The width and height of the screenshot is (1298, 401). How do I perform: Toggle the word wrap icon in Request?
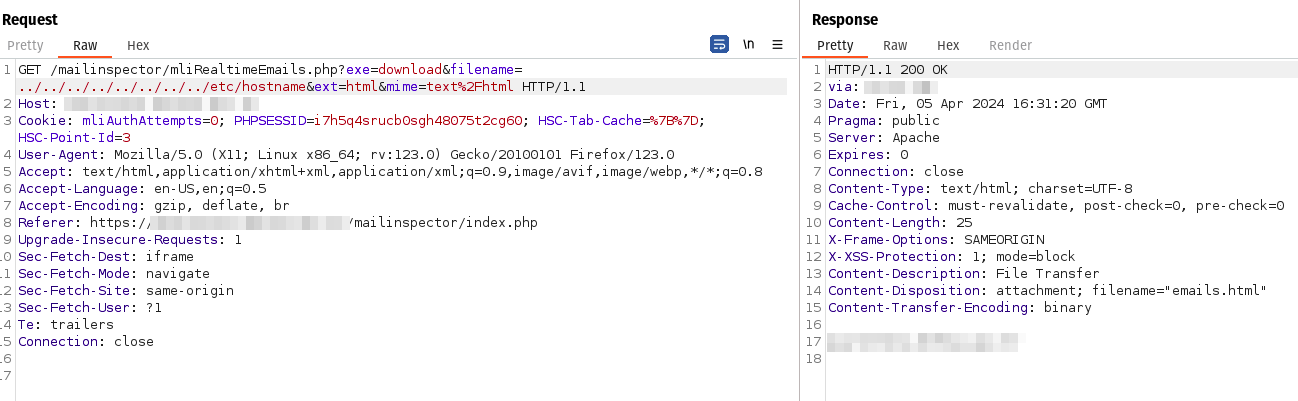point(719,44)
